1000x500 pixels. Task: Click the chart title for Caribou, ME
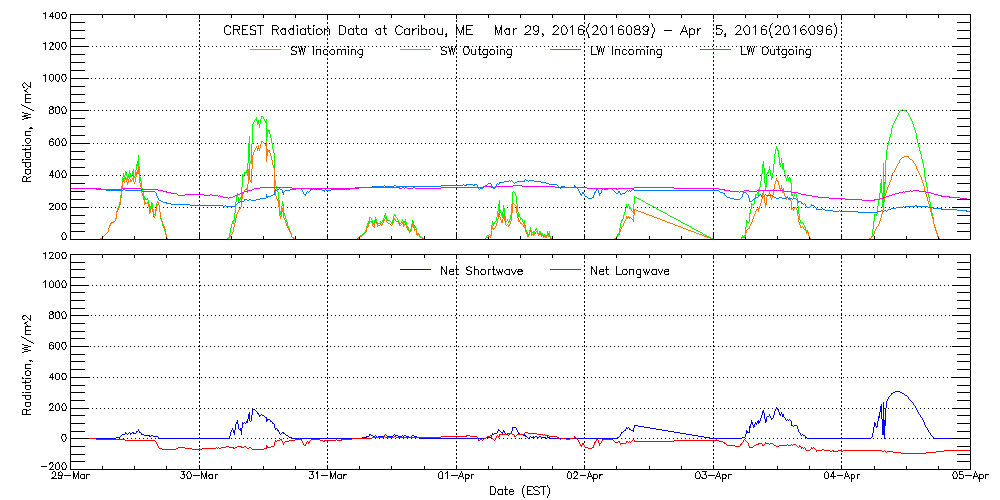coord(530,31)
